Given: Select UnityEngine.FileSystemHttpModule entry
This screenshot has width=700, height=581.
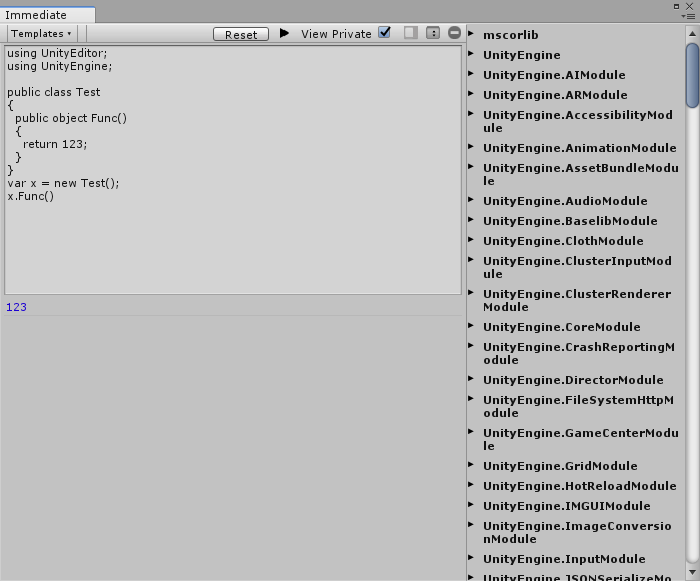Looking at the screenshot, I should [x=579, y=406].
